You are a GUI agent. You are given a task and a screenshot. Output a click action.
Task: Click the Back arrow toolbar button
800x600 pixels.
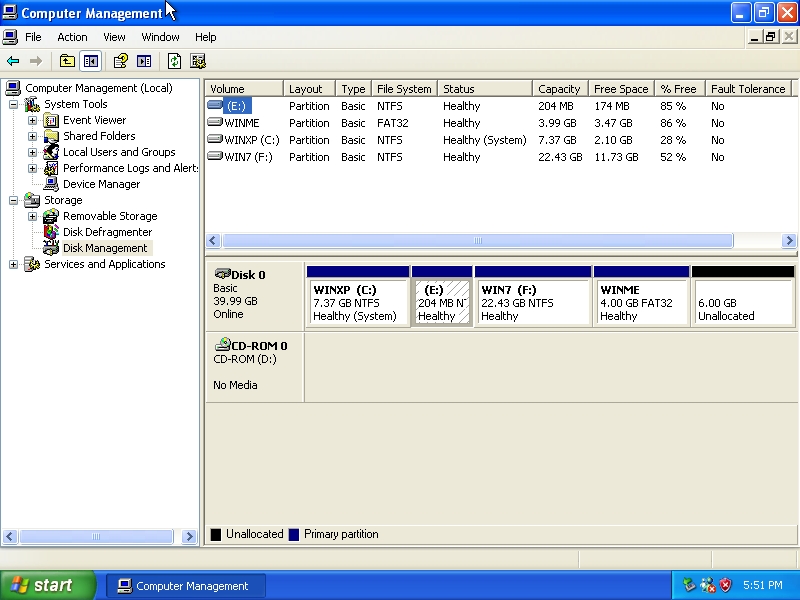(x=13, y=61)
